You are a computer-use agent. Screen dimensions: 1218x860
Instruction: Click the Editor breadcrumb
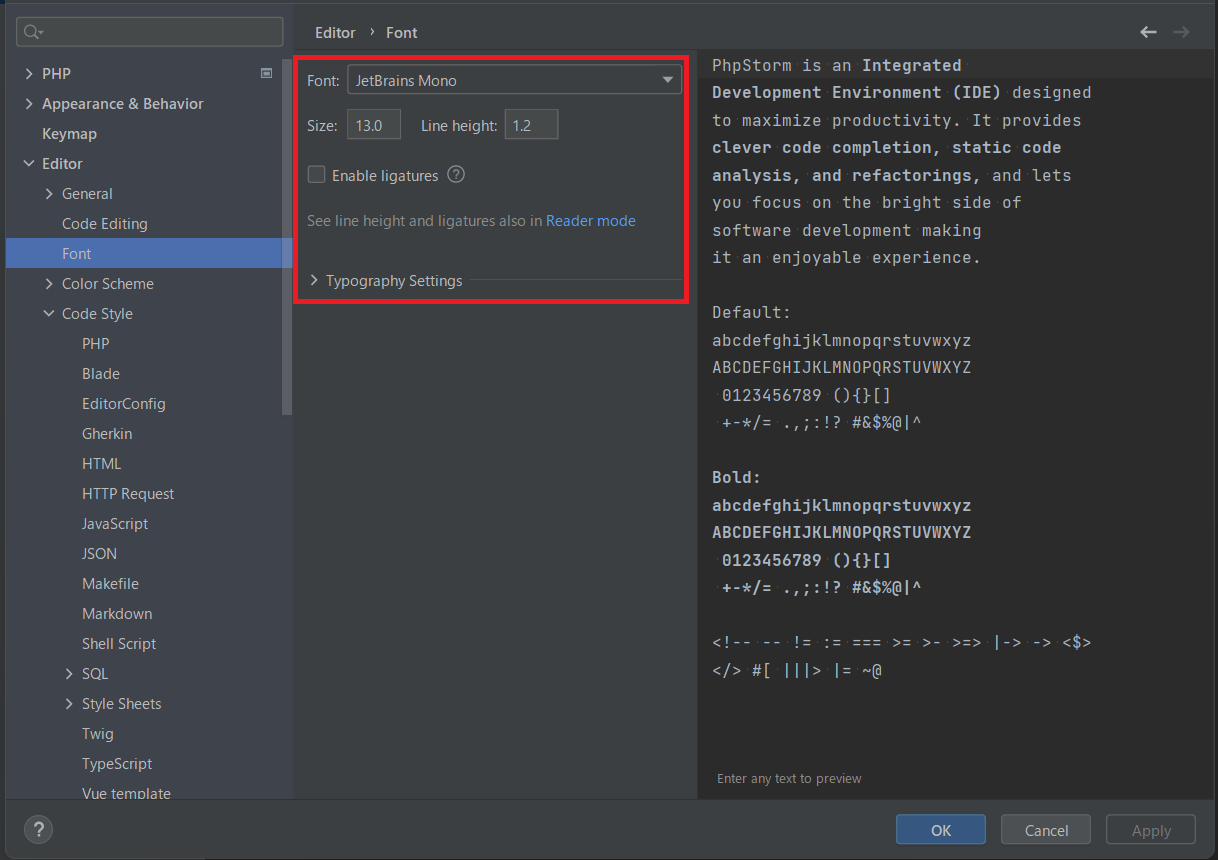click(x=335, y=33)
